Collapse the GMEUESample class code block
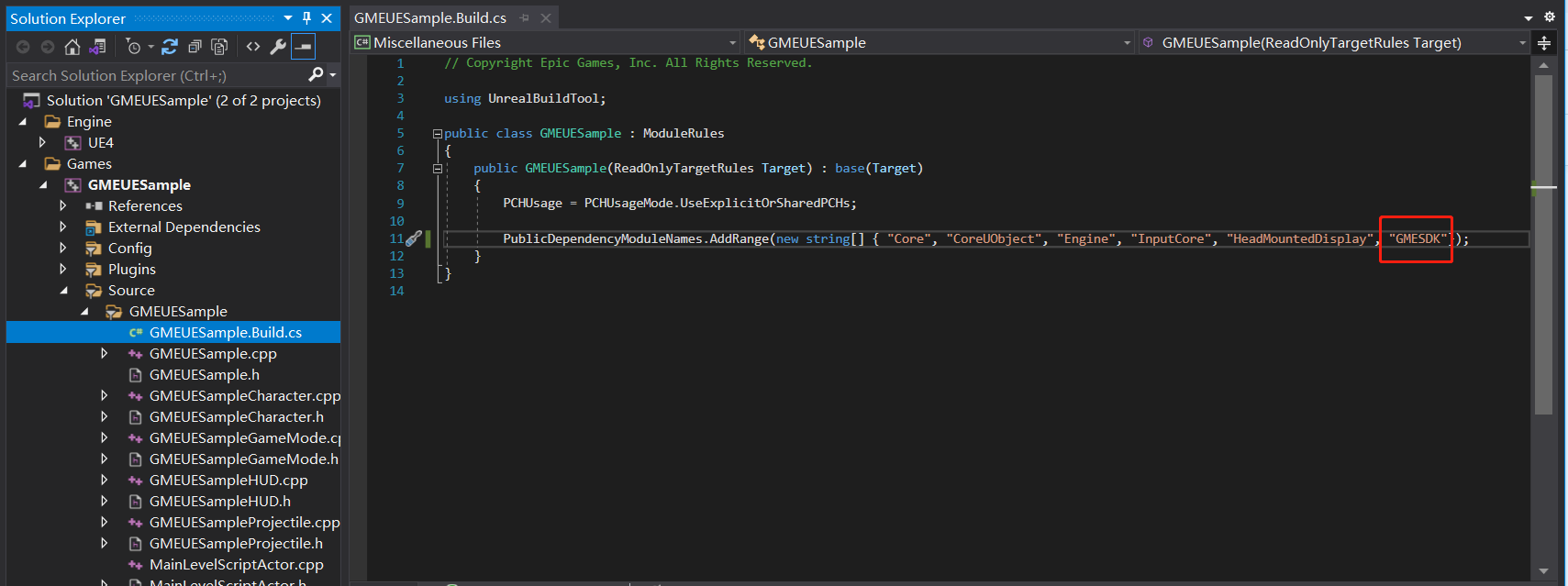 [x=438, y=134]
